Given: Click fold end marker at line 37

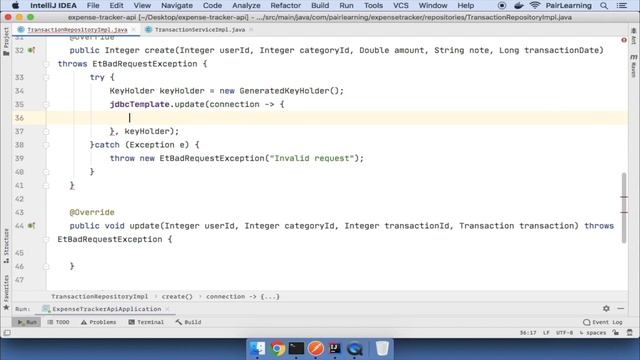Looking at the screenshot, I should (x=46, y=131).
